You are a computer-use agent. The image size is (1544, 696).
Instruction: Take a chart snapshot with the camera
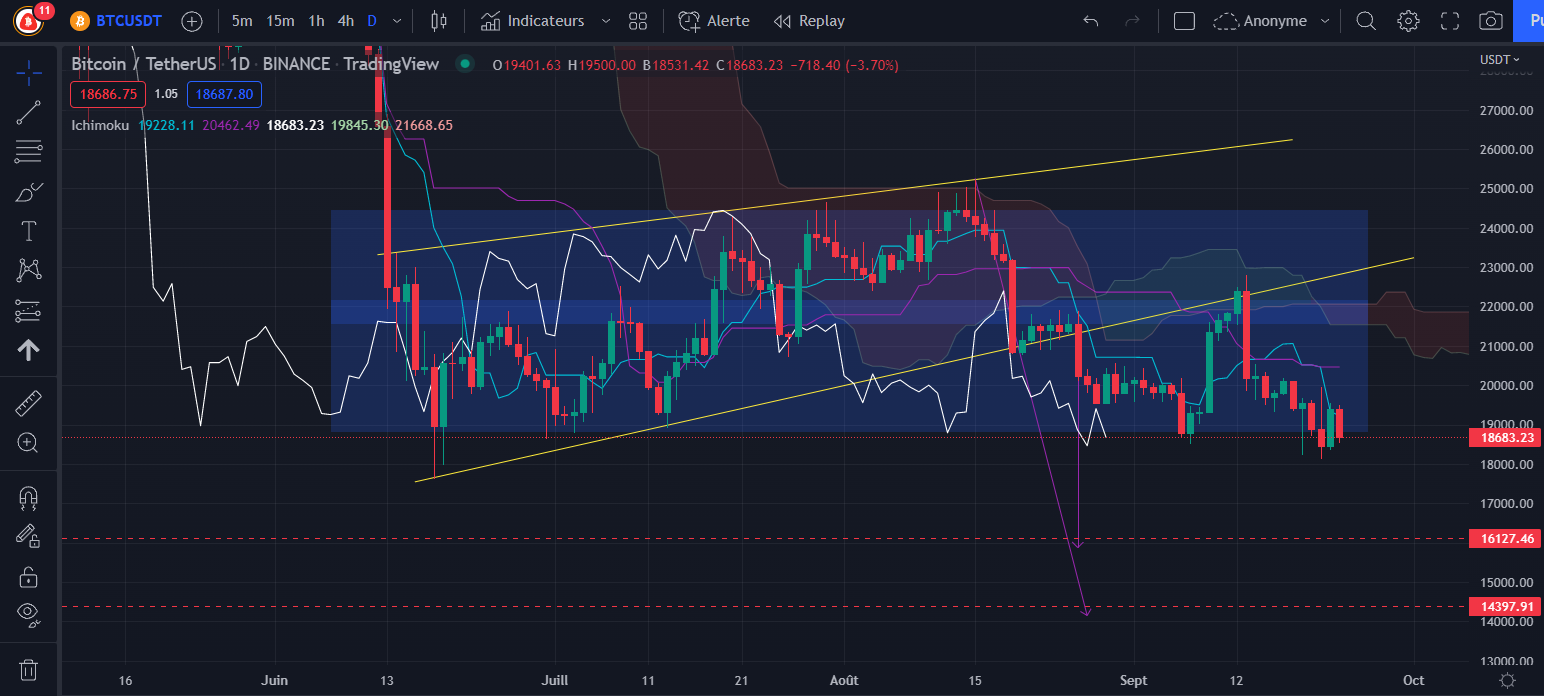[x=1490, y=20]
